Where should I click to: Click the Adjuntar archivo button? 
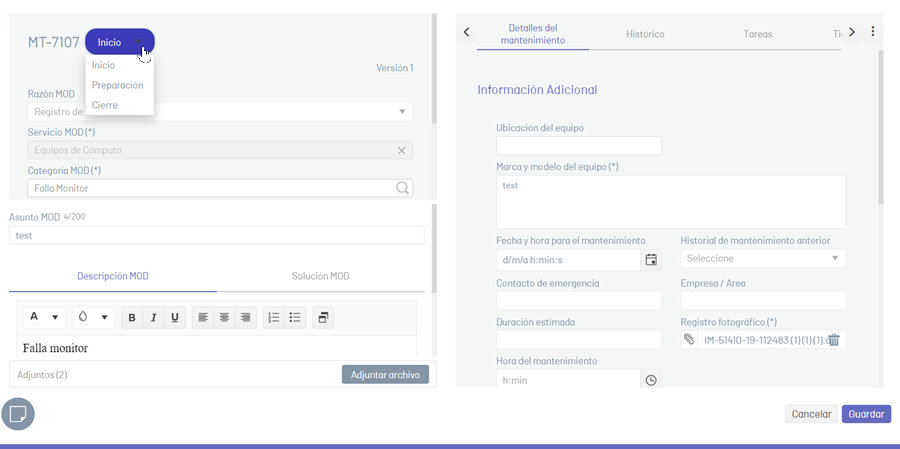(x=385, y=375)
